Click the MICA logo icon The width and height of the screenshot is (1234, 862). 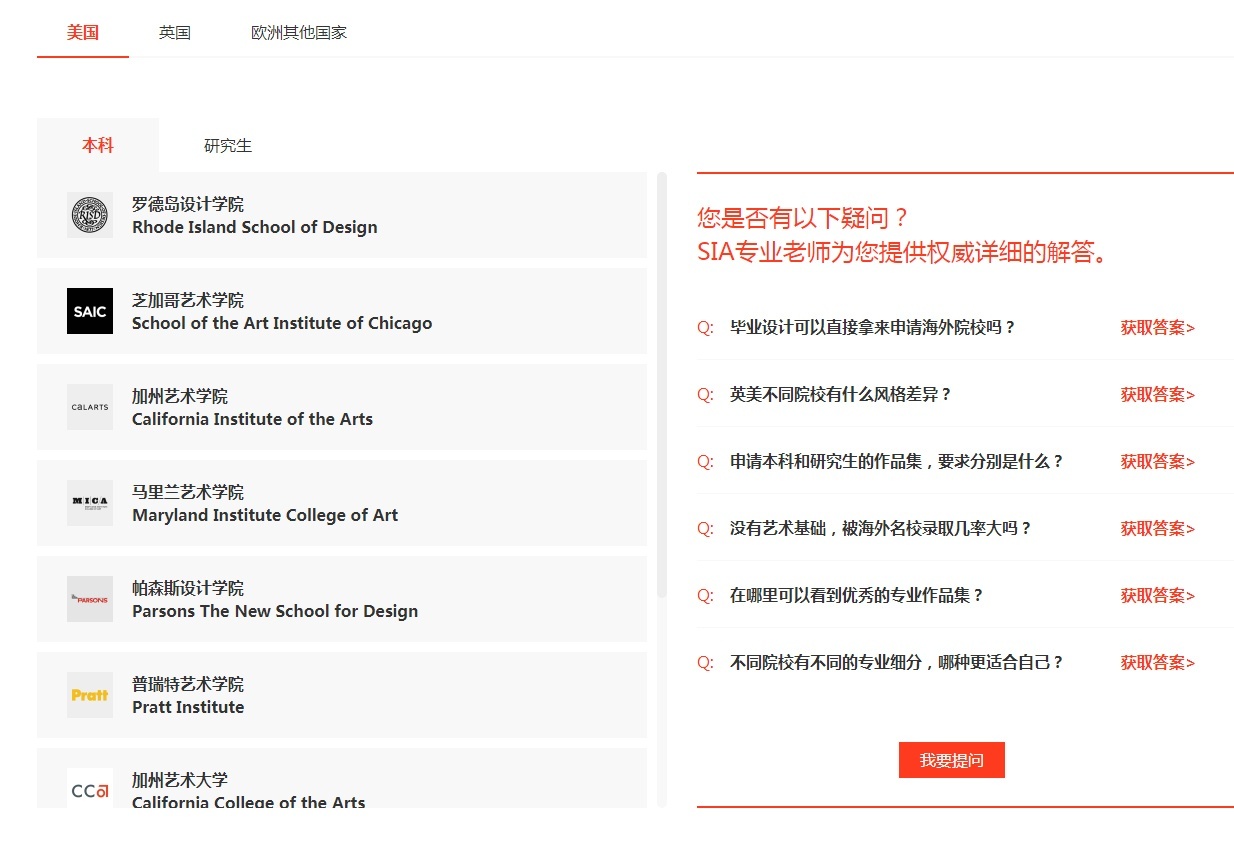pos(90,503)
